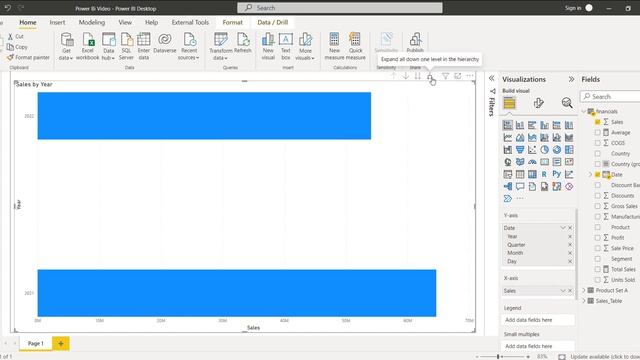Apply the Format painter

click(28, 58)
